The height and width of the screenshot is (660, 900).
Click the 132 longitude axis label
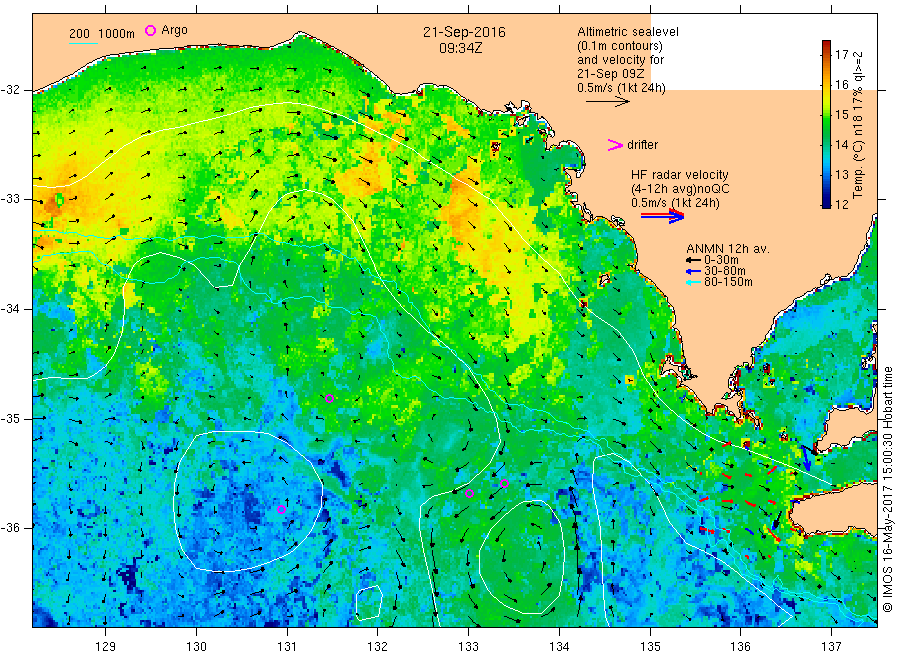(378, 647)
